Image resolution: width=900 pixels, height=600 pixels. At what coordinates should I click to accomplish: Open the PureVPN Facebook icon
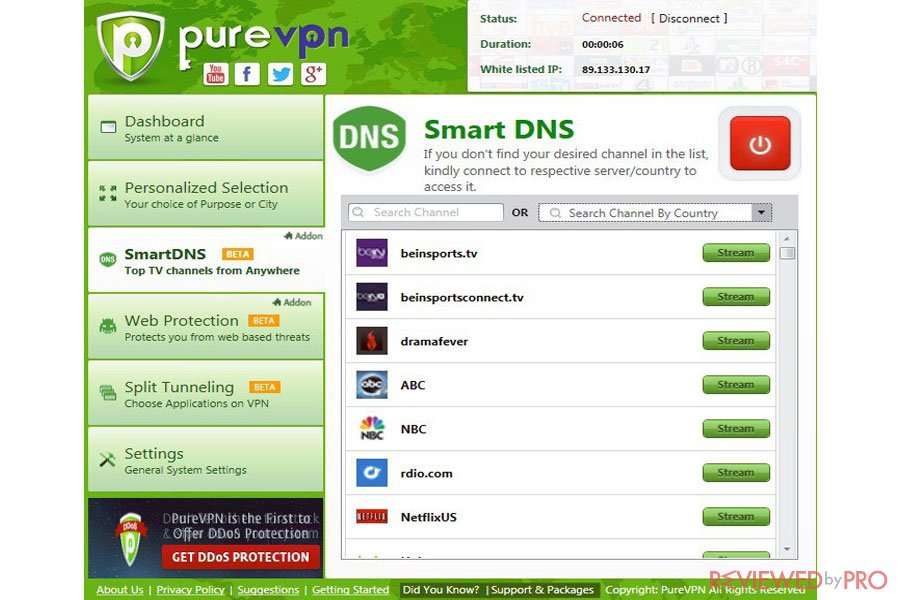[x=247, y=73]
